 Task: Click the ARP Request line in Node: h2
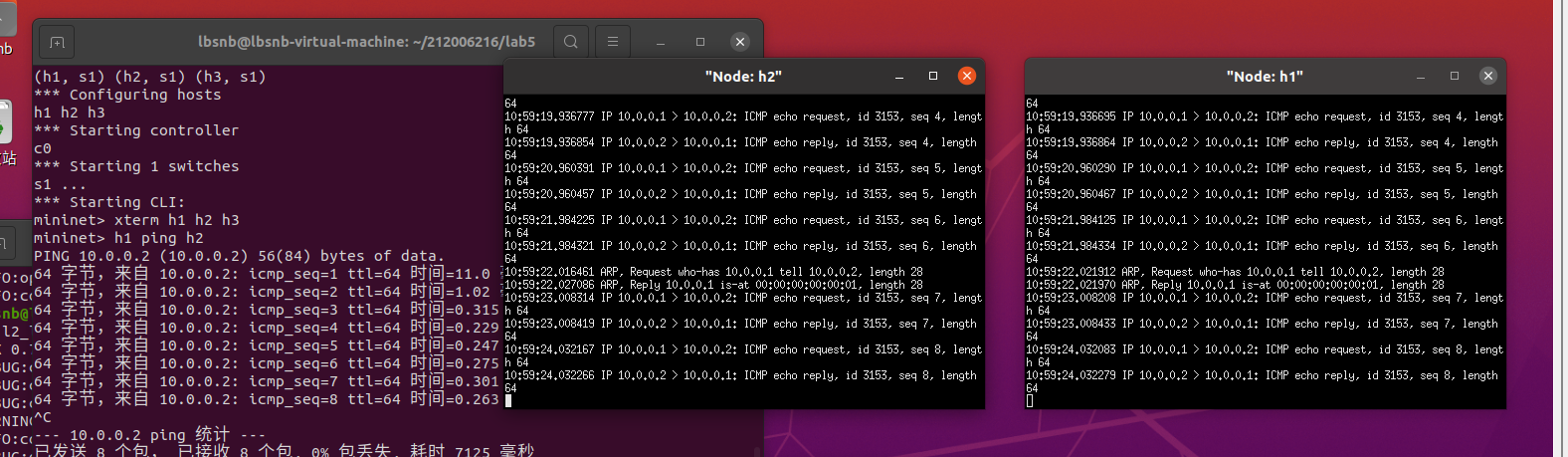pos(713,271)
